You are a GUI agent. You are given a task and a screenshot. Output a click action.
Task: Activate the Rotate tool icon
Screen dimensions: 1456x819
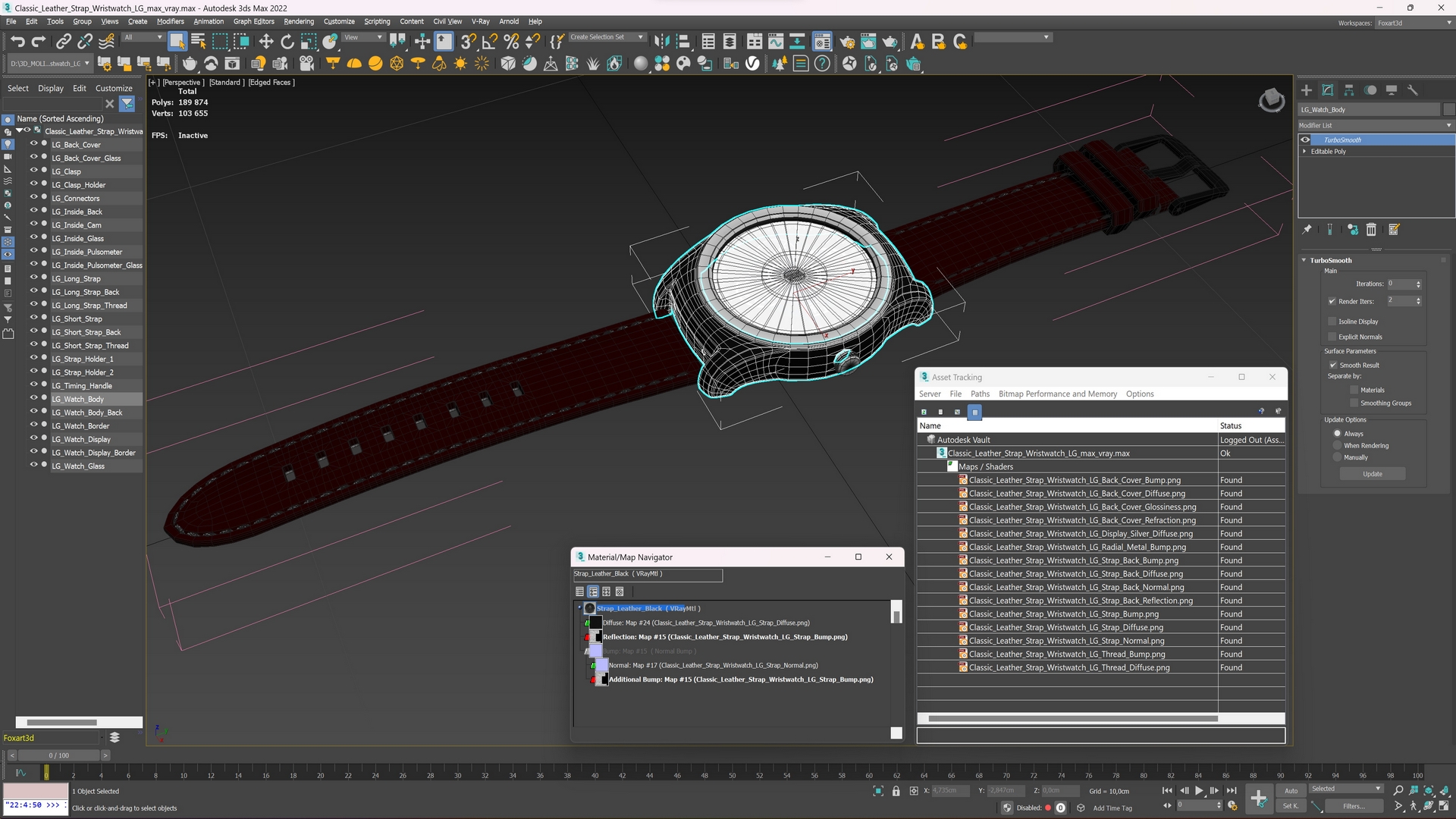tap(287, 42)
